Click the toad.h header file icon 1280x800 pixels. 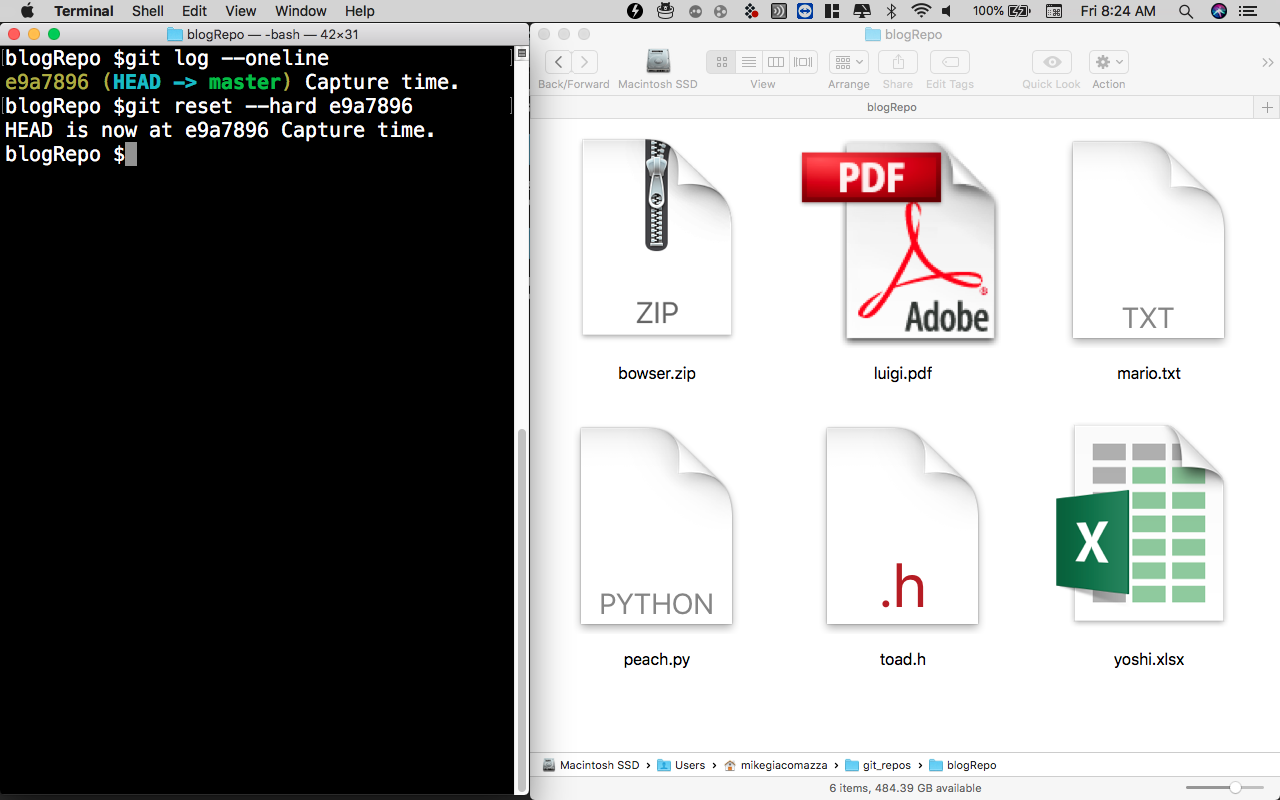[902, 526]
